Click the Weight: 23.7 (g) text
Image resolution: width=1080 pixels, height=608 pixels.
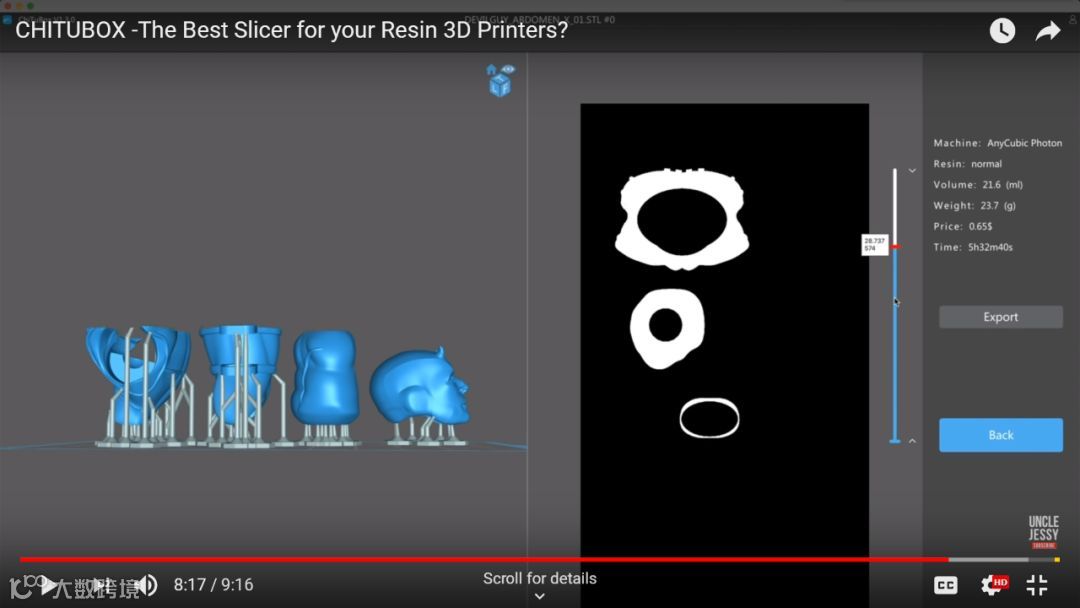[974, 205]
